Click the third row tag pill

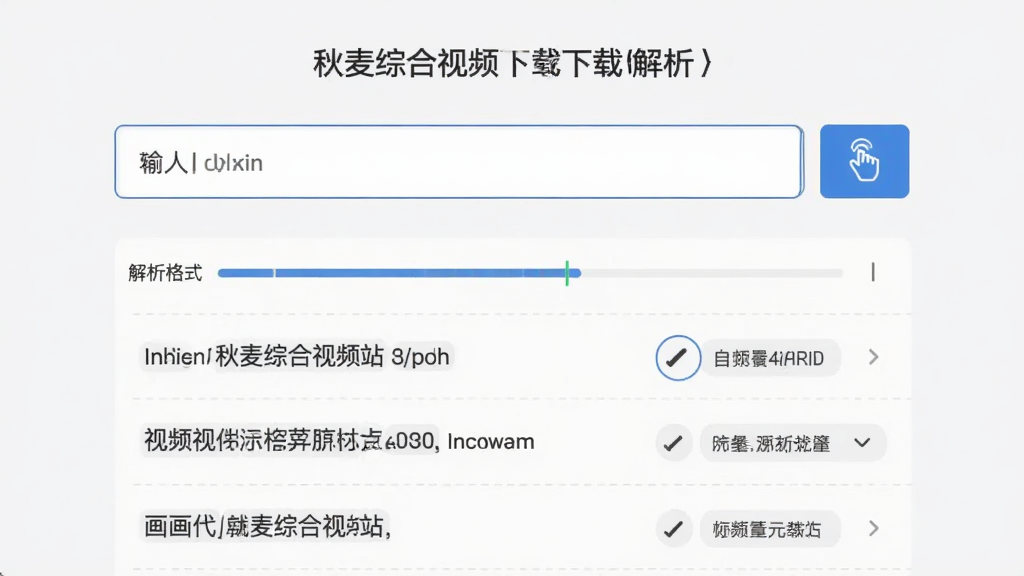tap(769, 528)
